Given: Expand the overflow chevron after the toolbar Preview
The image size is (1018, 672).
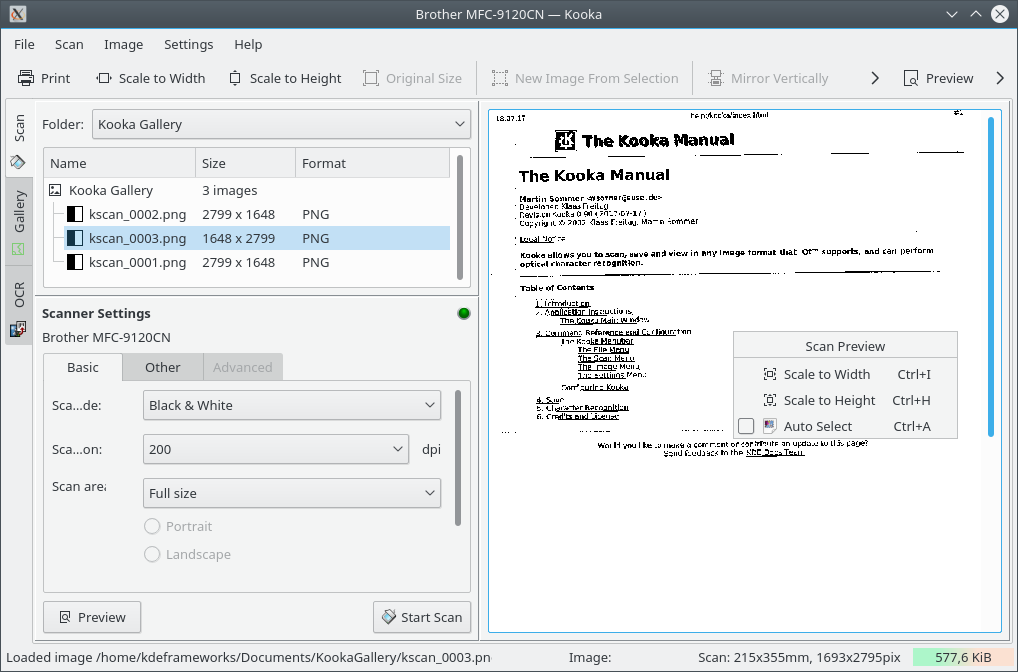Looking at the screenshot, I should click(x=1000, y=79).
